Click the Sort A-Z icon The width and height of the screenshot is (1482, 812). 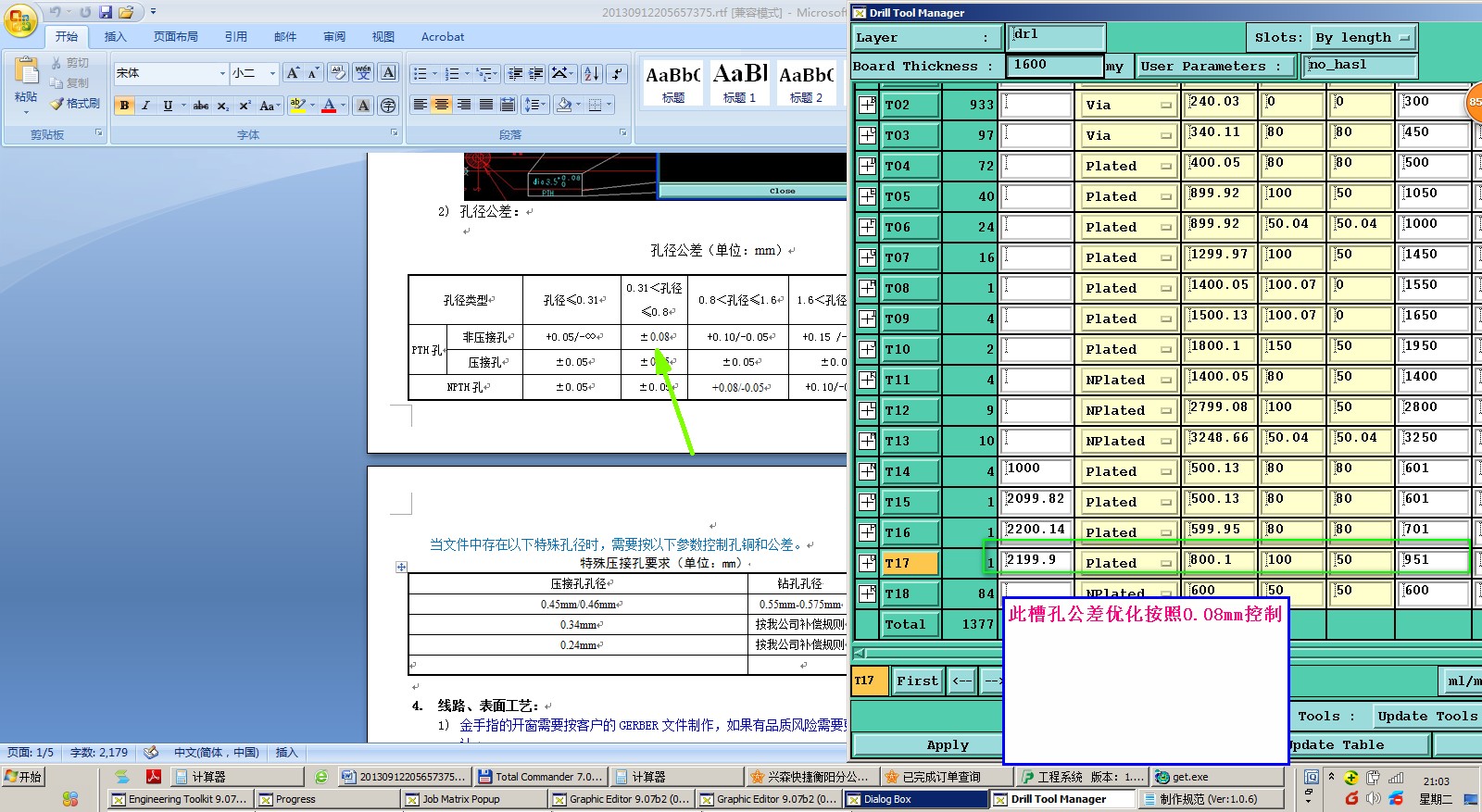point(592,73)
